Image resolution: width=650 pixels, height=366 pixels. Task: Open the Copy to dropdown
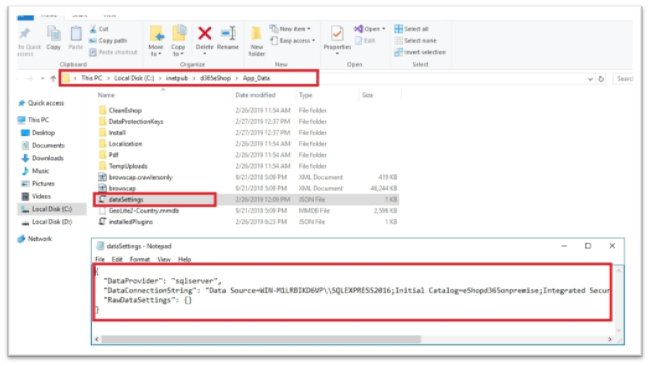178,41
